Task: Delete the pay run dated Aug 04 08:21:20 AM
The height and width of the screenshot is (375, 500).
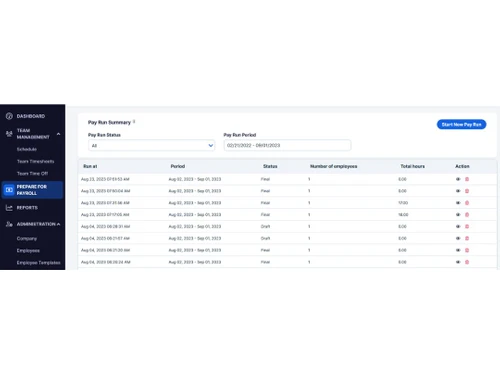Action: point(467,250)
